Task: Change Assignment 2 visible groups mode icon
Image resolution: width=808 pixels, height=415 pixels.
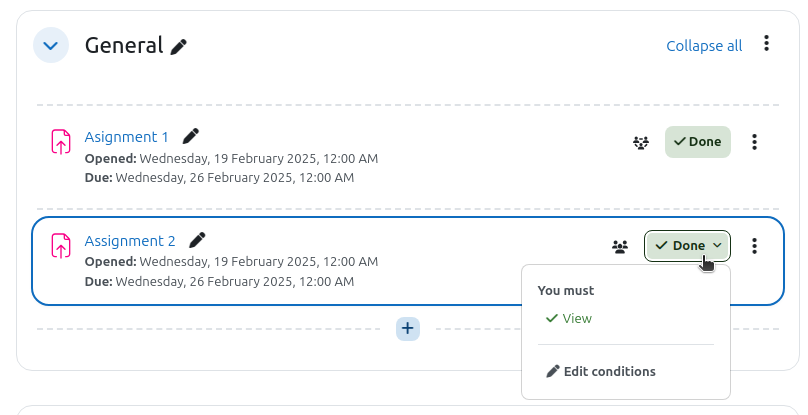Action: [620, 246]
